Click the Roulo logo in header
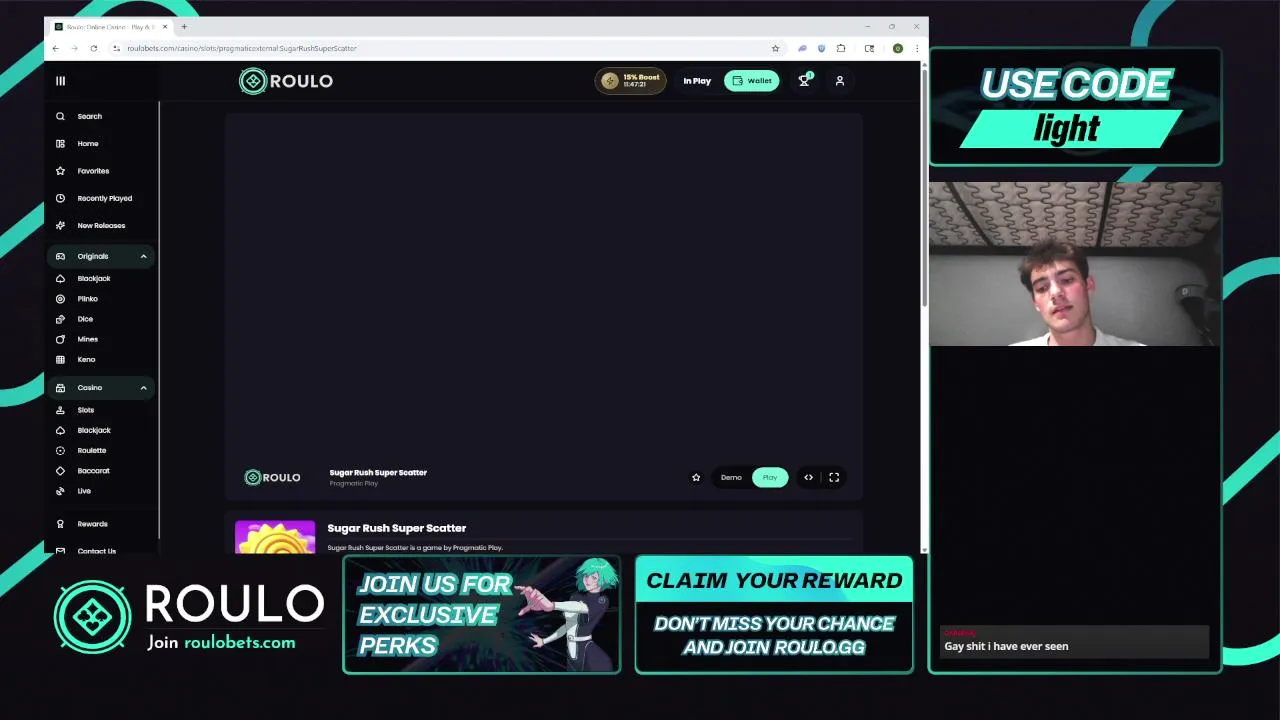Screen dimensions: 1280x720 click(286, 81)
